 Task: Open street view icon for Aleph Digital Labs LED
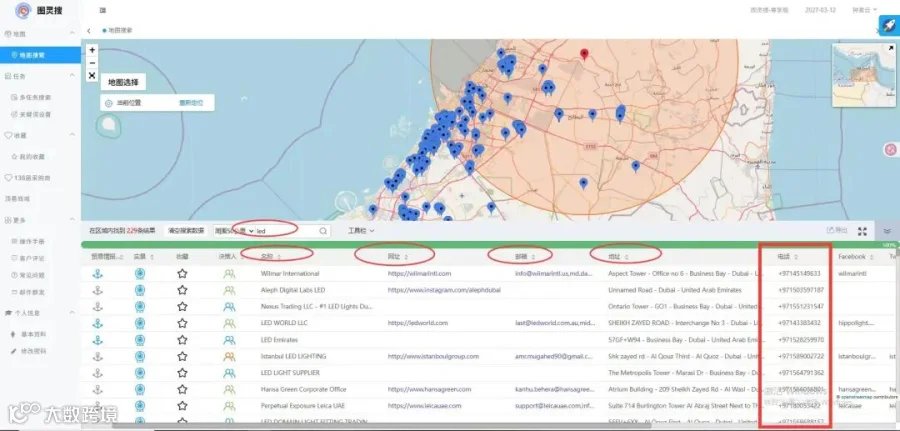click(x=139, y=290)
